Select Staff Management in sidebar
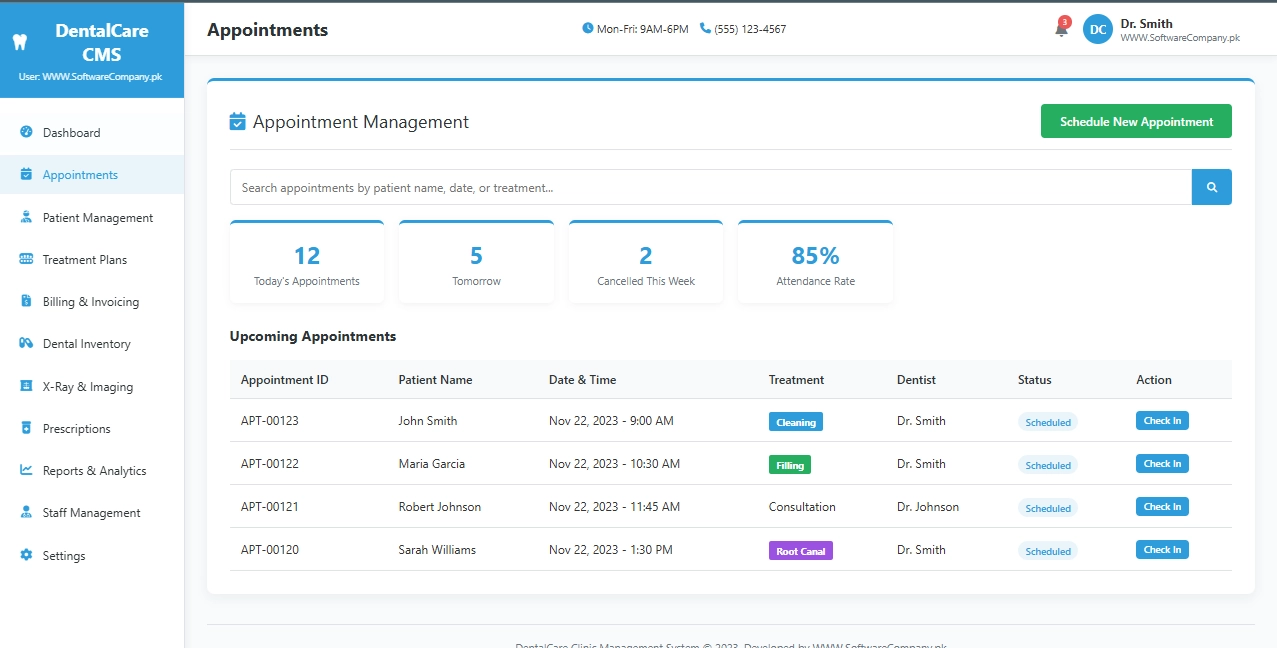Viewport: 1277px width, 648px height. click(x=91, y=513)
